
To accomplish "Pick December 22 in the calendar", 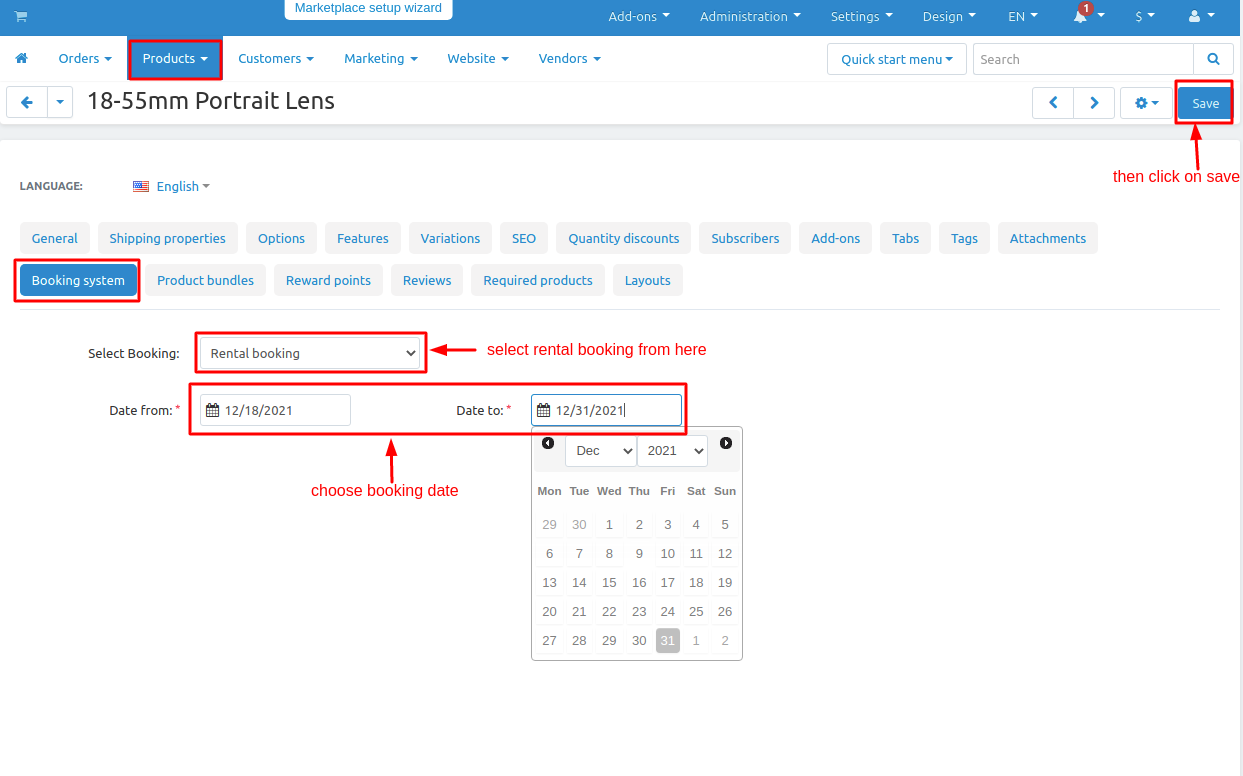I will pyautogui.click(x=609, y=611).
